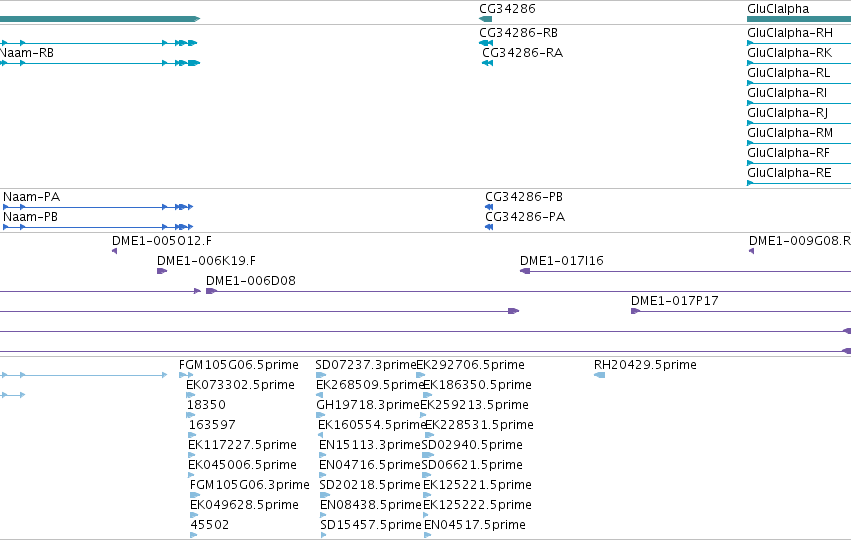
Task: Click the DME1-005O12.F clone label
Action: coord(162,240)
